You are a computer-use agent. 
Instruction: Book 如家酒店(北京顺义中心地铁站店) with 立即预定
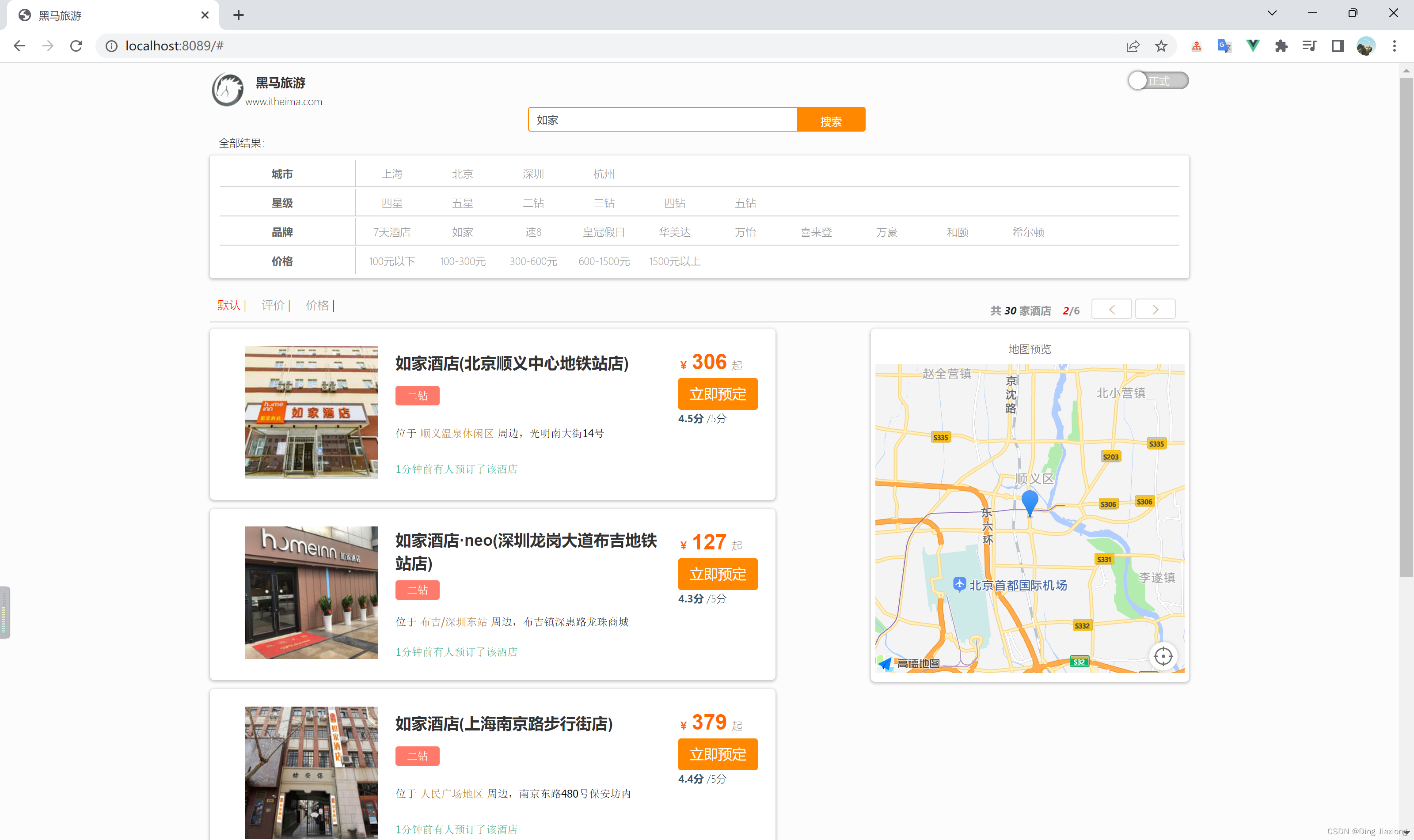click(718, 394)
